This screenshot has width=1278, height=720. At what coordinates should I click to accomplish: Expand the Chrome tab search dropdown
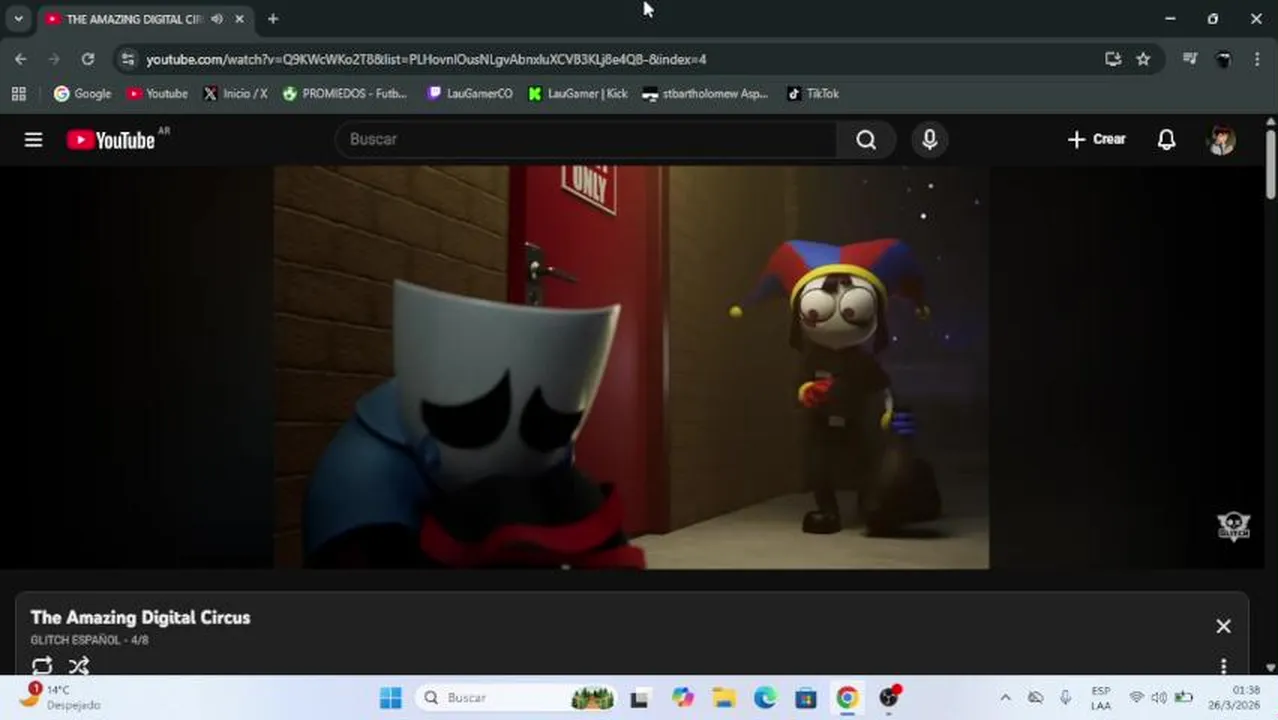point(18,19)
